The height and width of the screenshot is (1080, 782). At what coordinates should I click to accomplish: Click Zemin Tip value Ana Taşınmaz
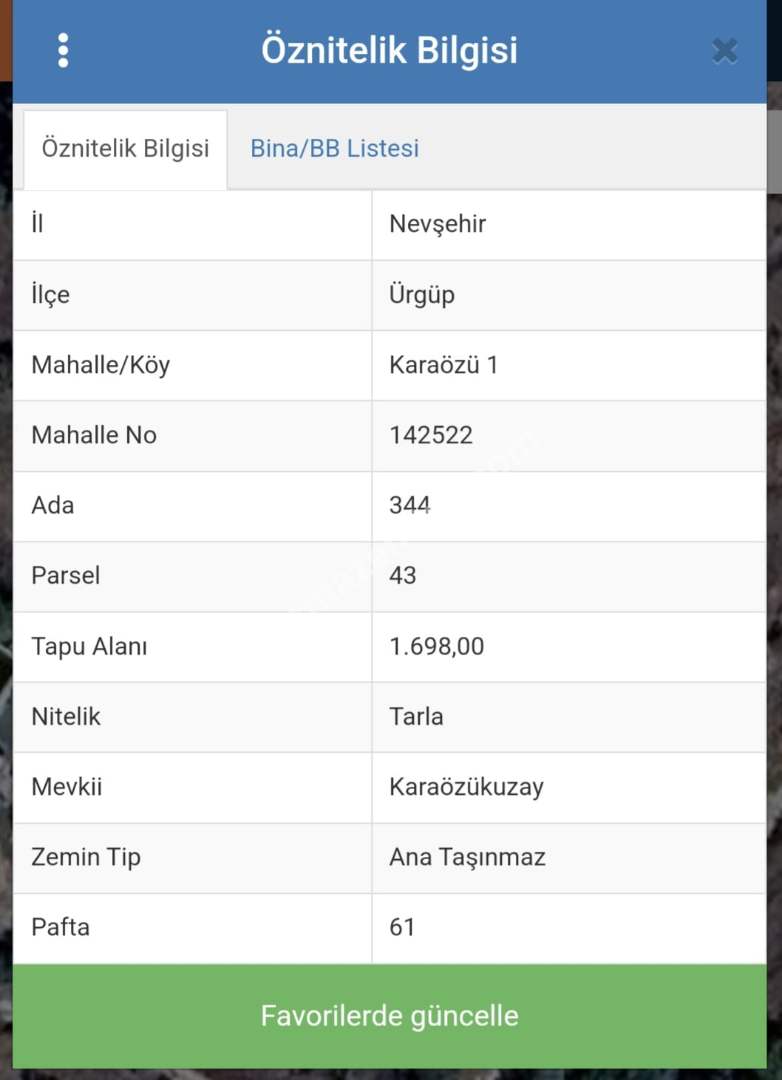(467, 857)
